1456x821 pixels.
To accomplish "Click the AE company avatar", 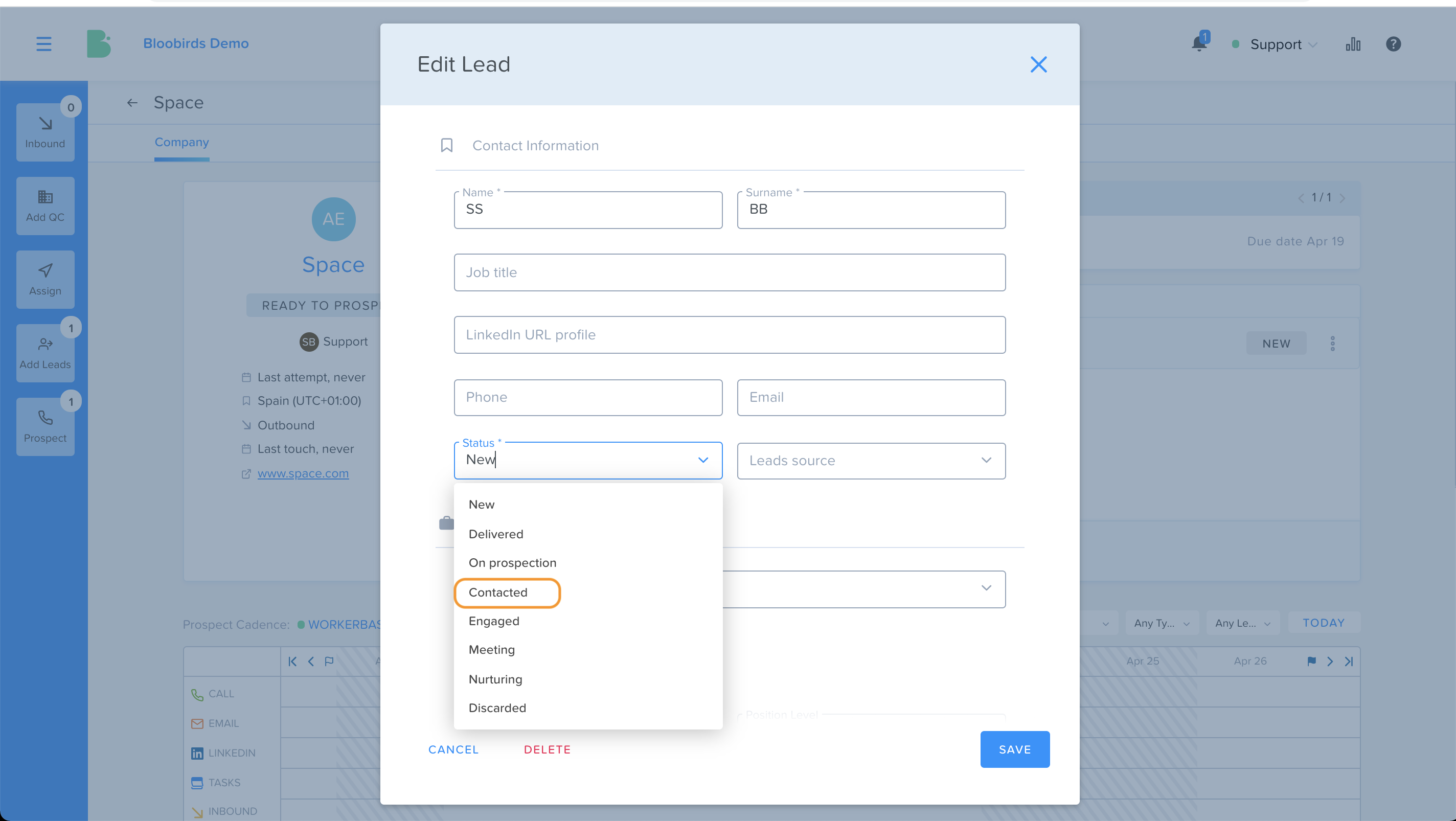I will point(333,219).
